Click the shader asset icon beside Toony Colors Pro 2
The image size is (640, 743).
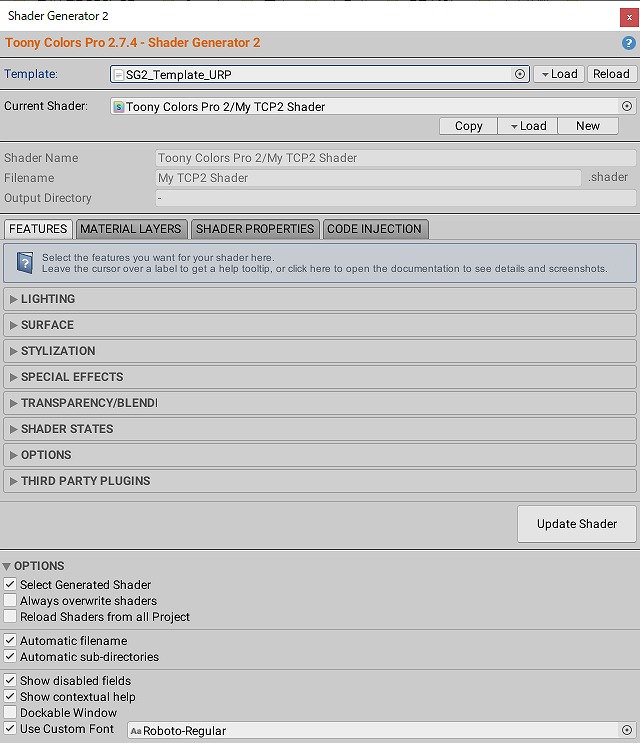[x=118, y=107]
